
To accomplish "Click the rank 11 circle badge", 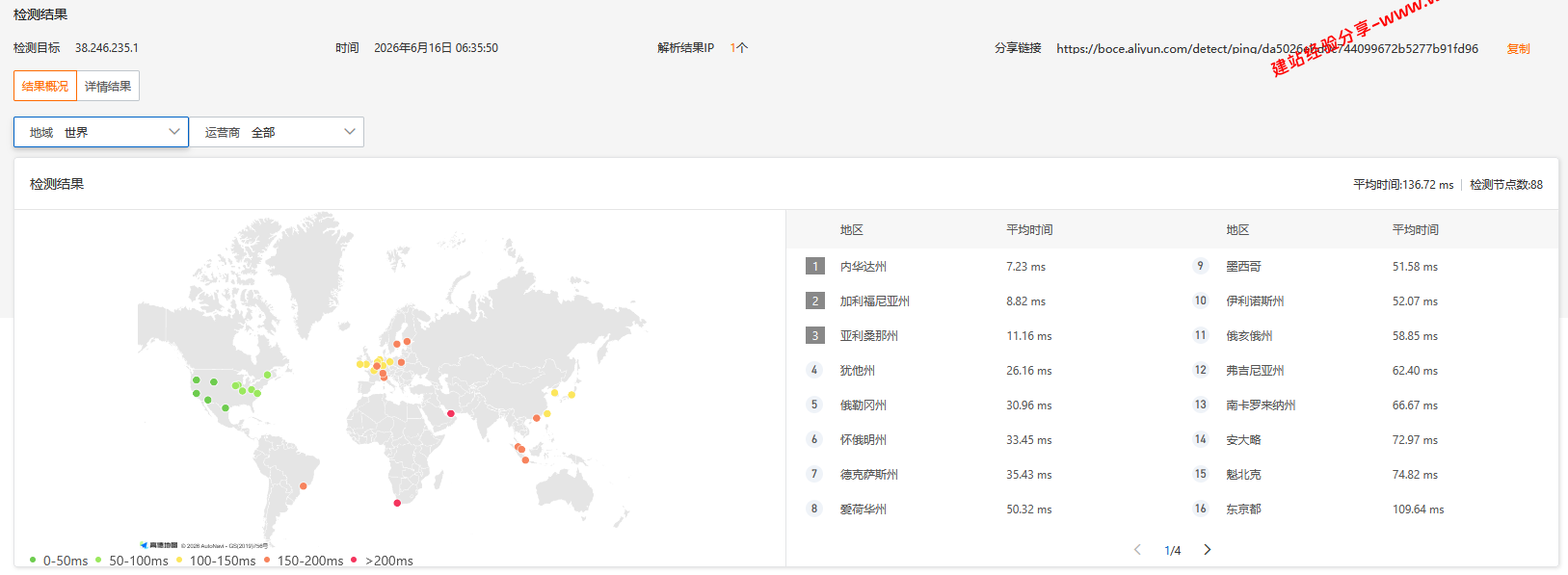I will (1200, 335).
